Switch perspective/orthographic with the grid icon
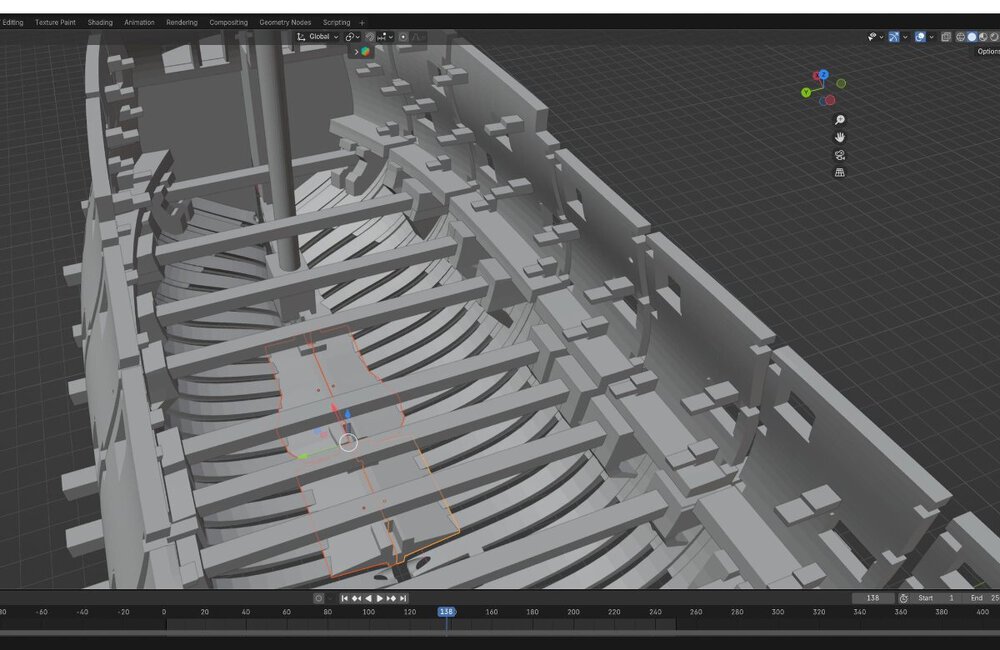Screen dimensions: 1000x650 840,172
